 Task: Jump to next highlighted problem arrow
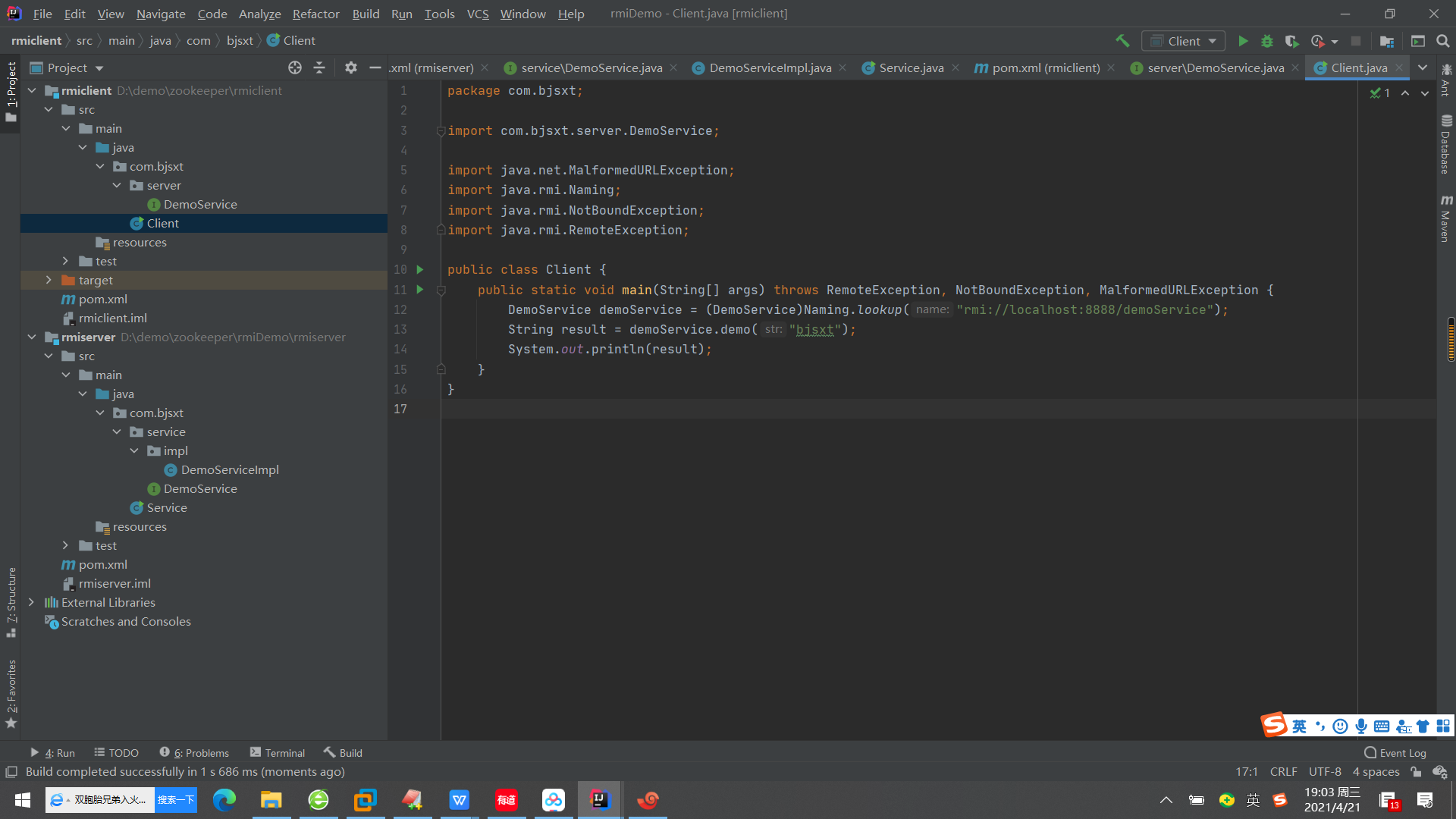pos(1425,93)
